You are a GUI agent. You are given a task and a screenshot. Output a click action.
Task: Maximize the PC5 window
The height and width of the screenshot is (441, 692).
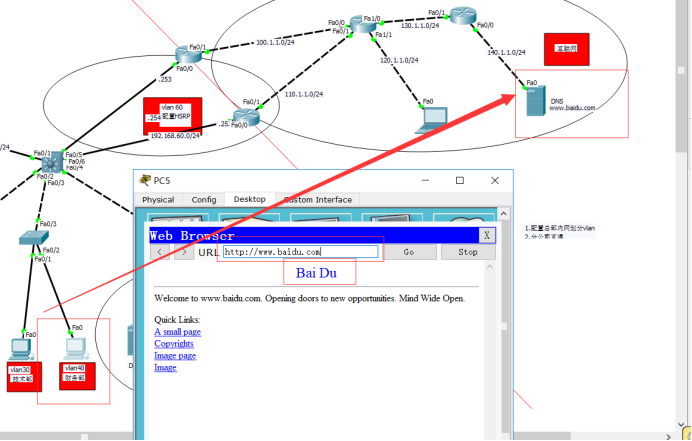click(x=460, y=180)
